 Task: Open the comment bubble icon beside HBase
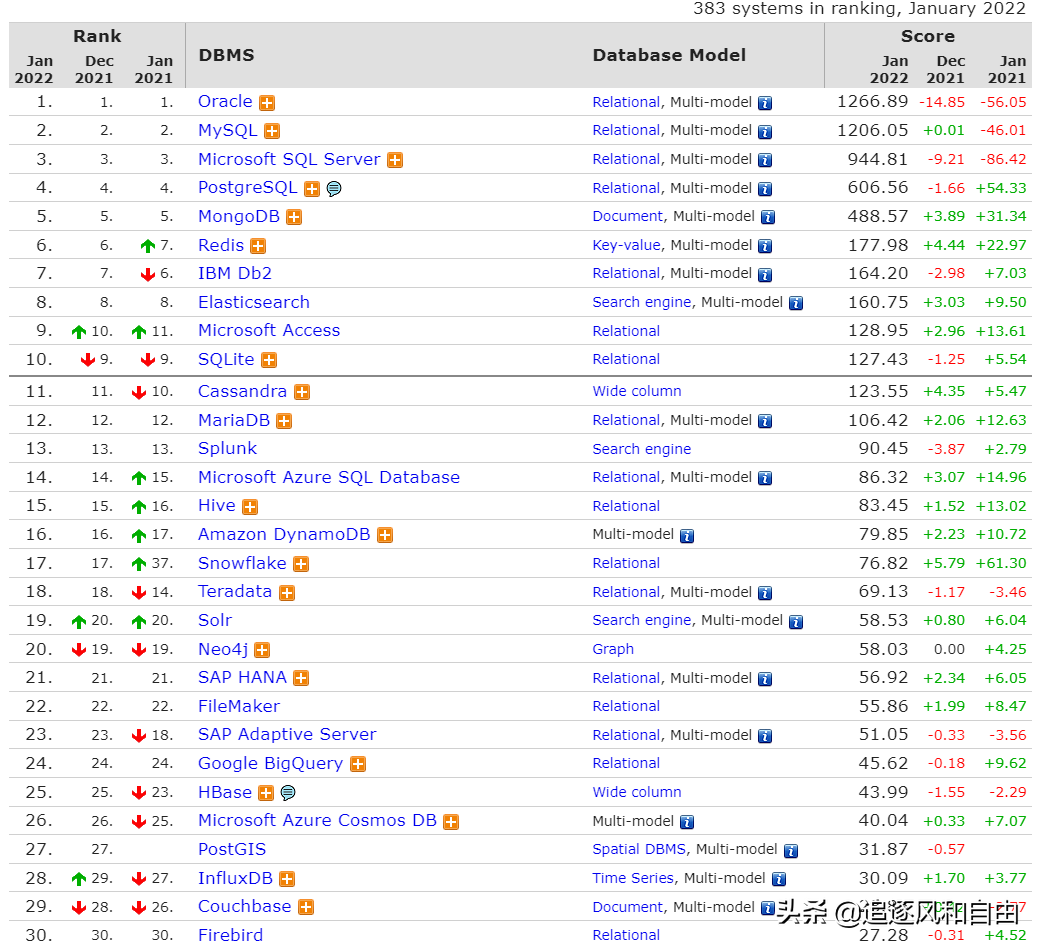pos(287,792)
